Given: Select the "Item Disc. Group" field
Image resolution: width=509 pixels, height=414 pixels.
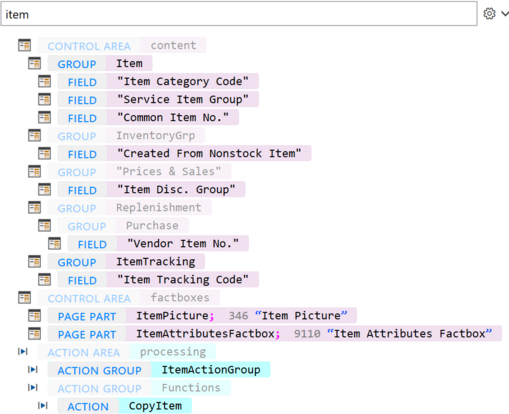Looking at the screenshot, I should point(151,190).
